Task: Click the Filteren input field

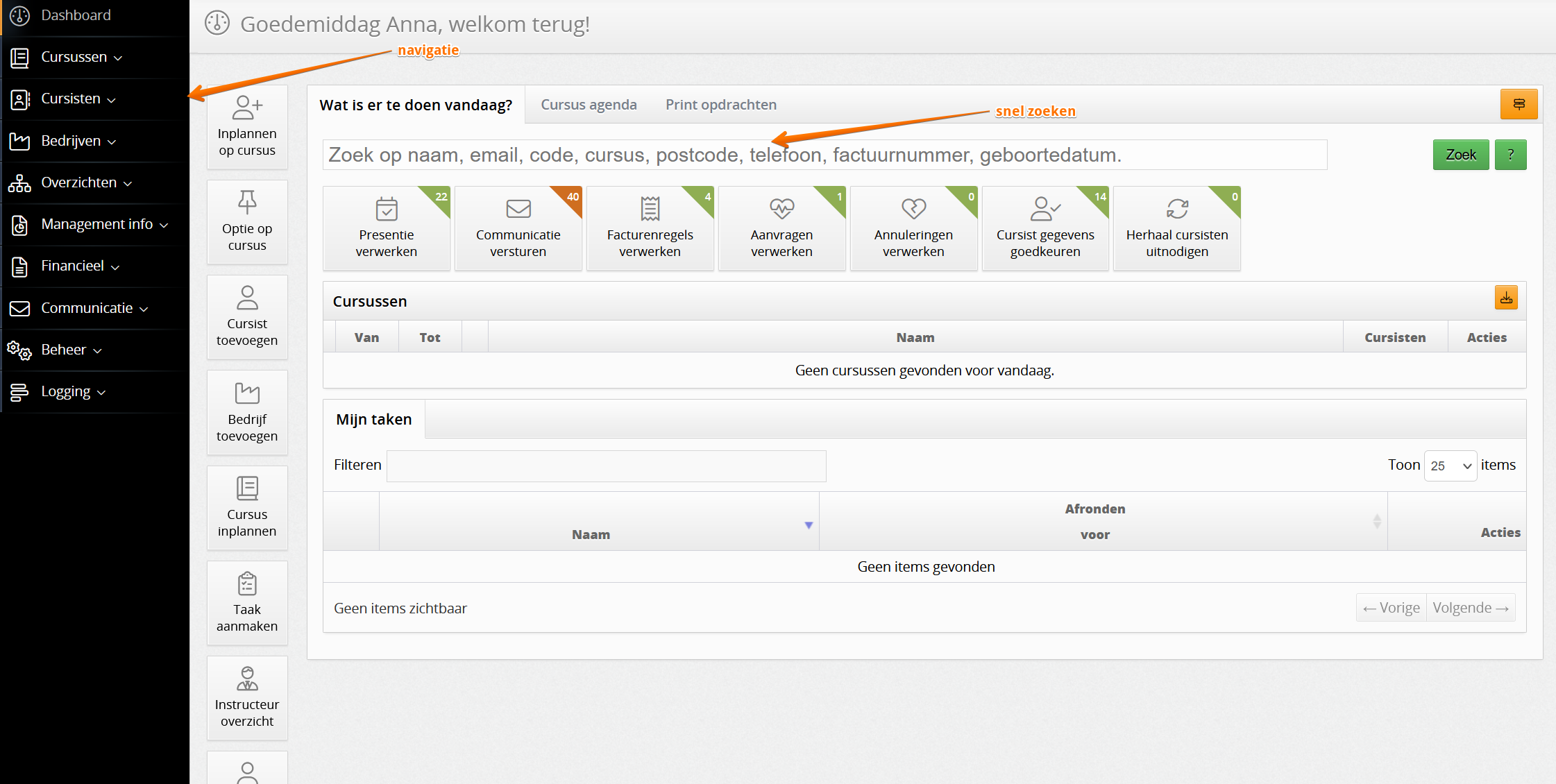Action: (607, 466)
